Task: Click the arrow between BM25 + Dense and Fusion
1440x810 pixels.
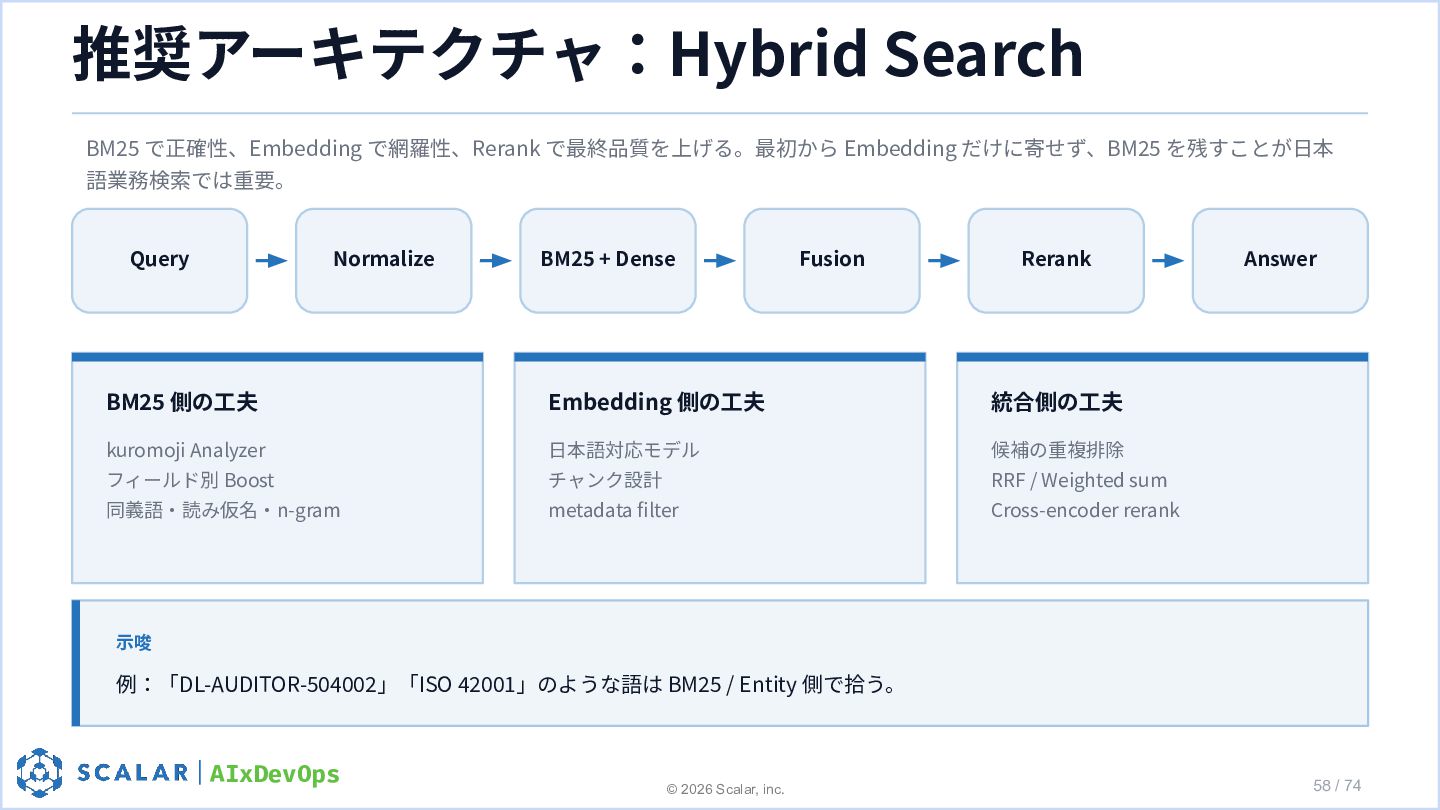Action: pos(719,261)
